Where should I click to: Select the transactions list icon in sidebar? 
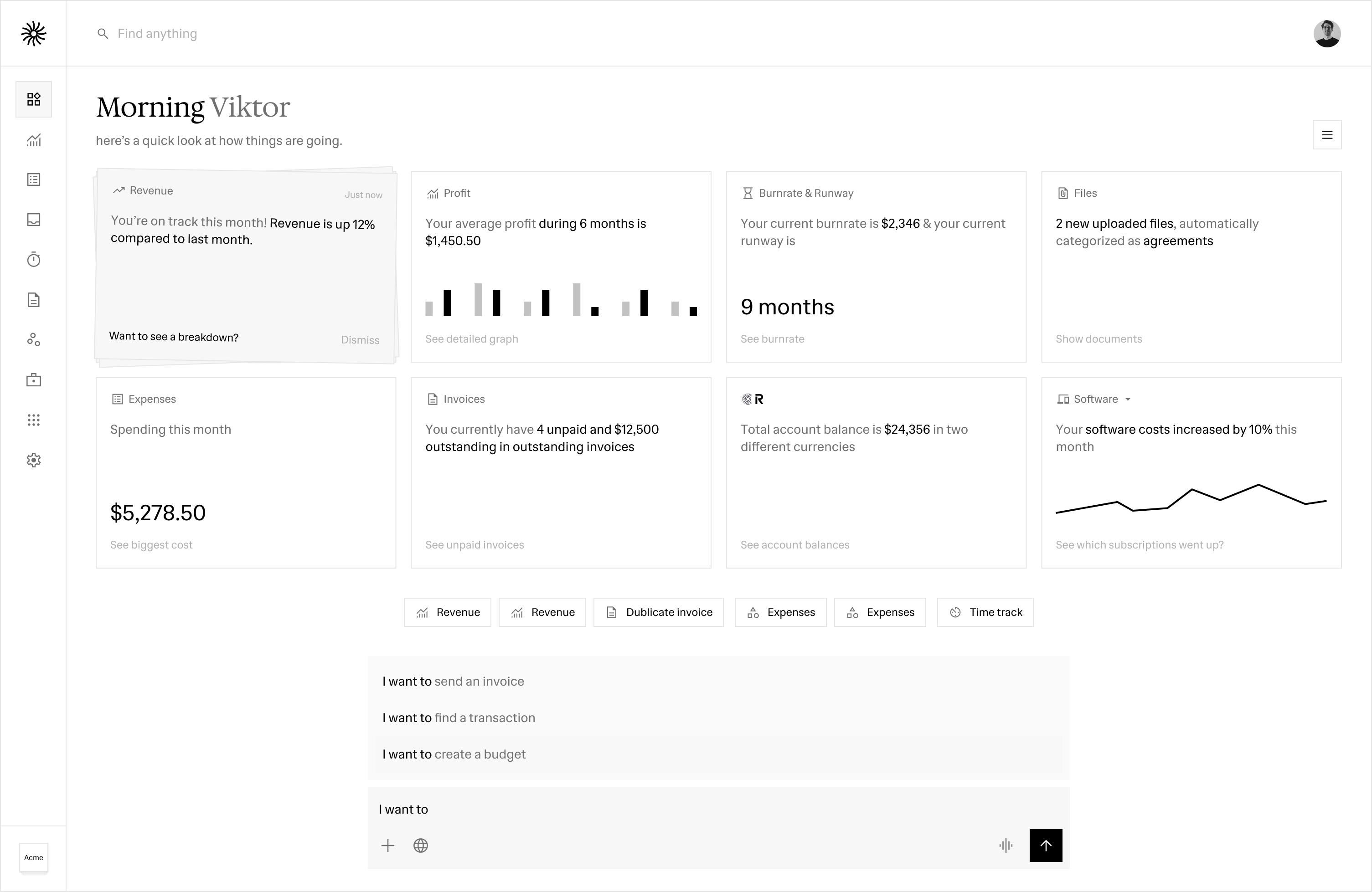(33, 179)
